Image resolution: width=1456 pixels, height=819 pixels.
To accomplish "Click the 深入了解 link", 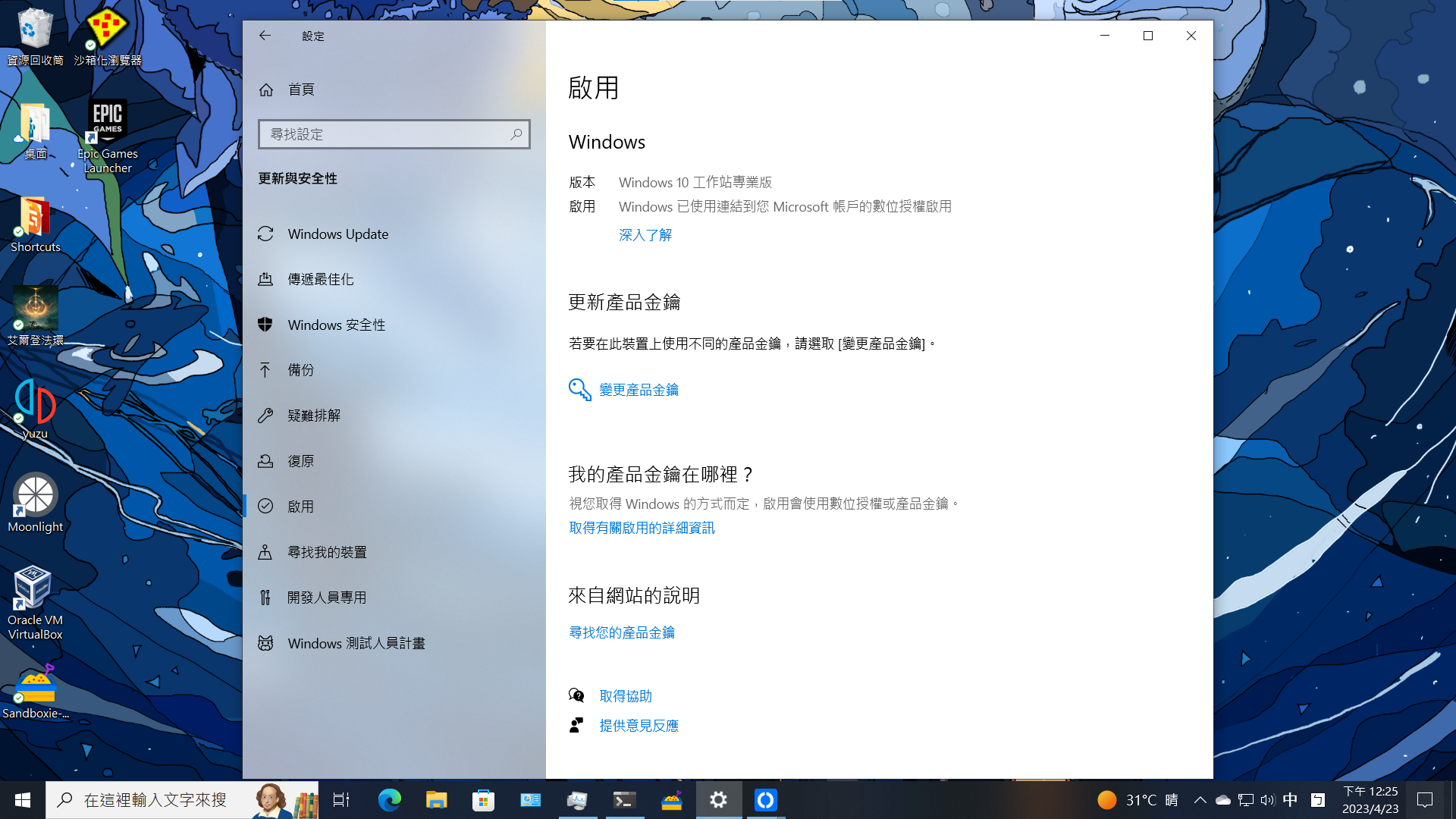I will pos(645,235).
